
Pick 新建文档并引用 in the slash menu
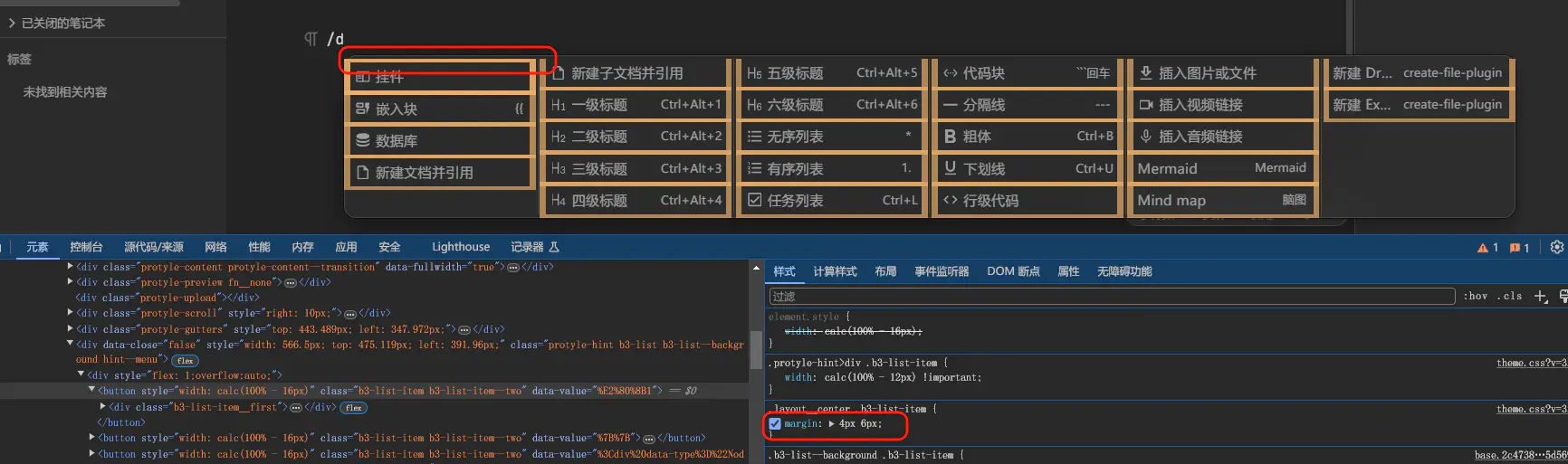439,172
